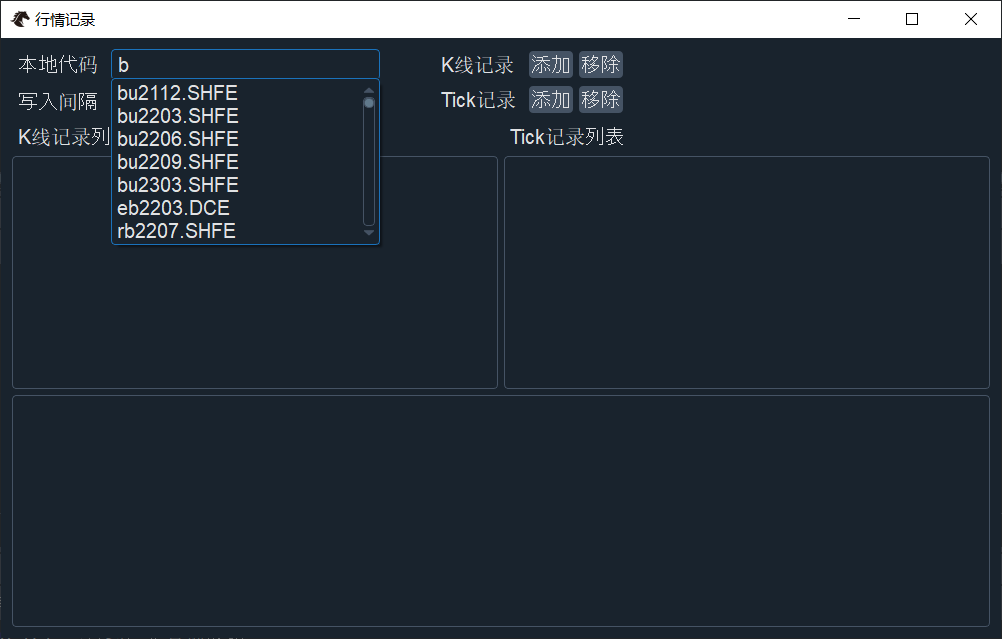Click the scrollbar down arrow in suggestion list
1002x639 pixels.
[x=368, y=232]
